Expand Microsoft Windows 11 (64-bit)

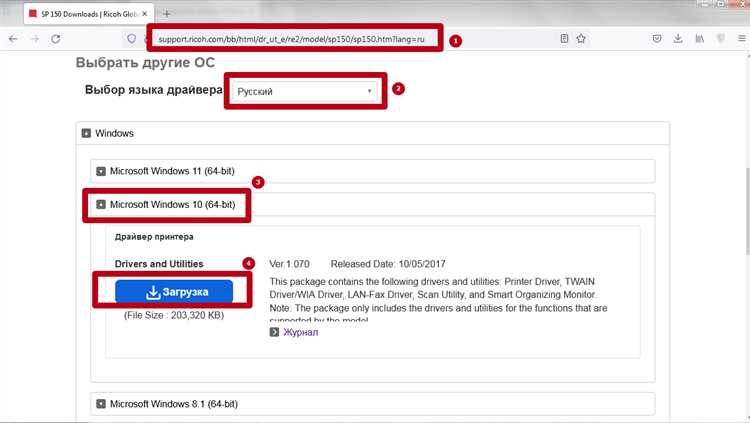[101, 171]
